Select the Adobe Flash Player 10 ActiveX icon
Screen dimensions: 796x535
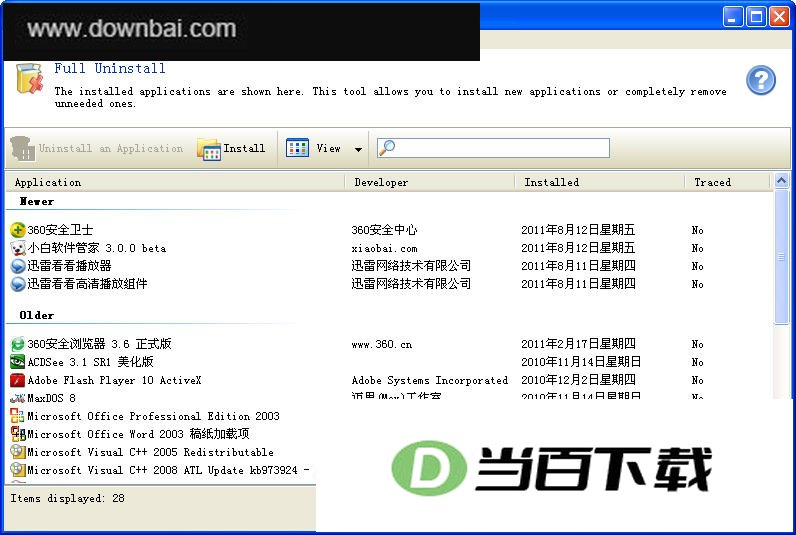click(x=18, y=380)
